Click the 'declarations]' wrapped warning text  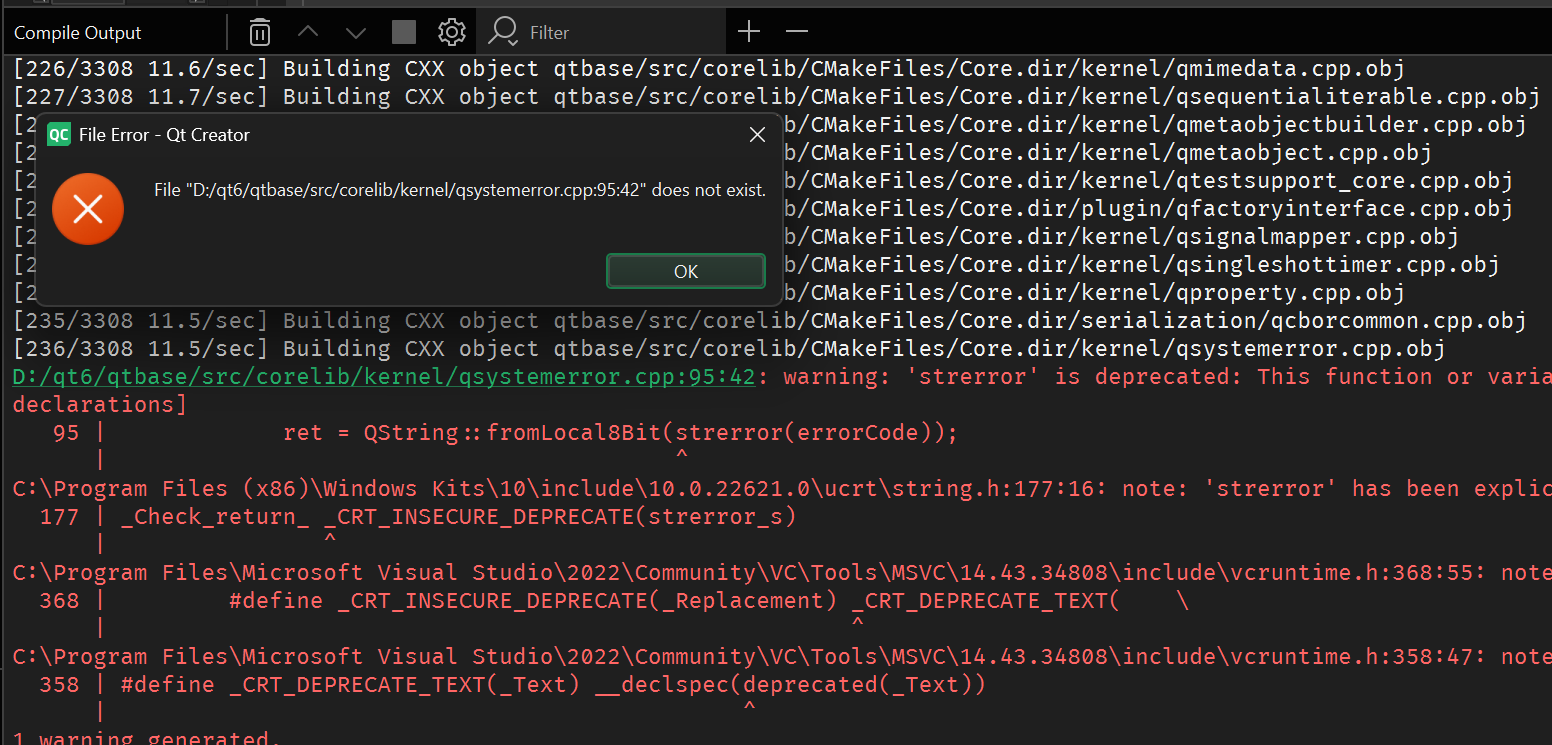100,405
